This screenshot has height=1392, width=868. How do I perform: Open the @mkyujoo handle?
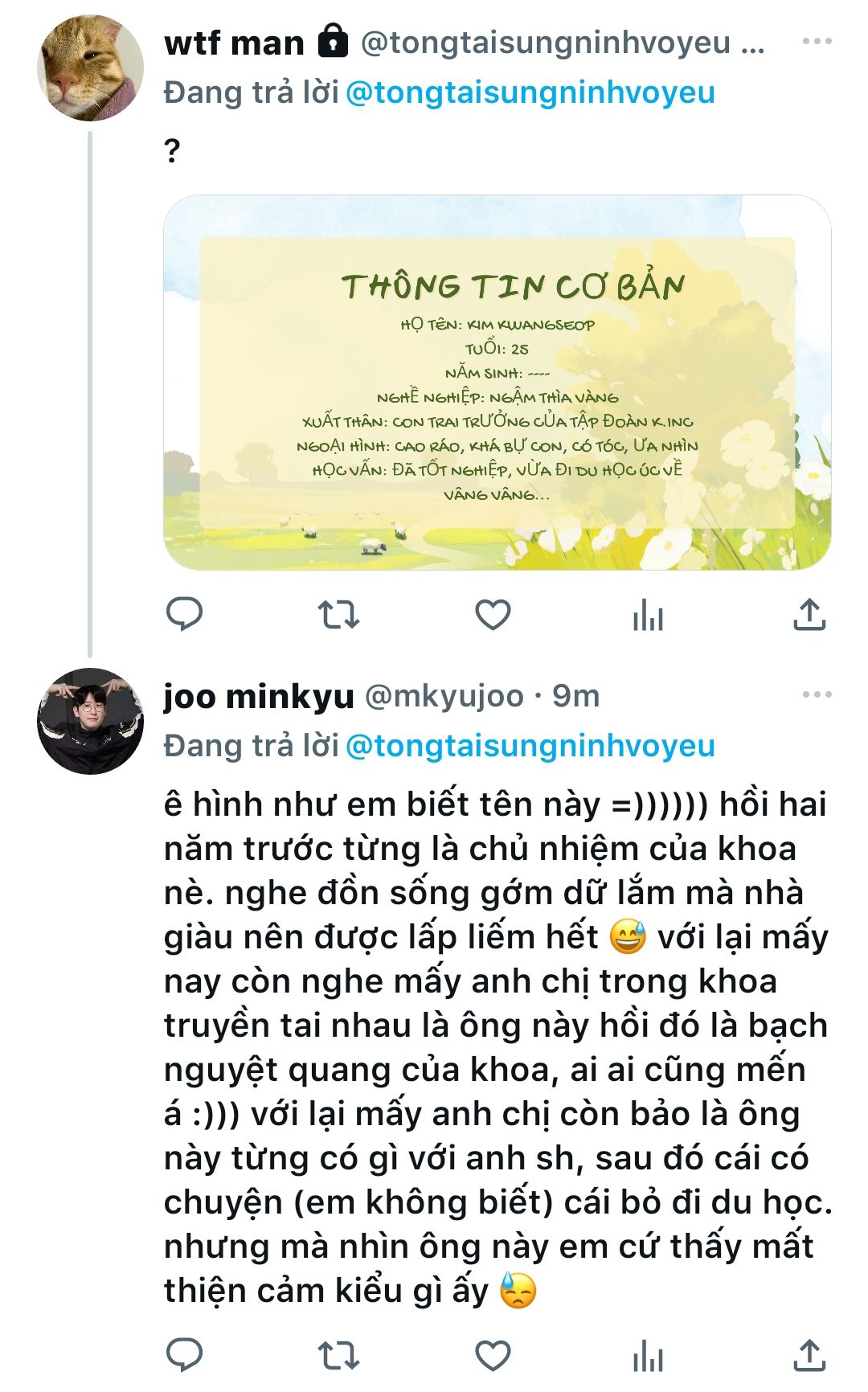pos(444,696)
